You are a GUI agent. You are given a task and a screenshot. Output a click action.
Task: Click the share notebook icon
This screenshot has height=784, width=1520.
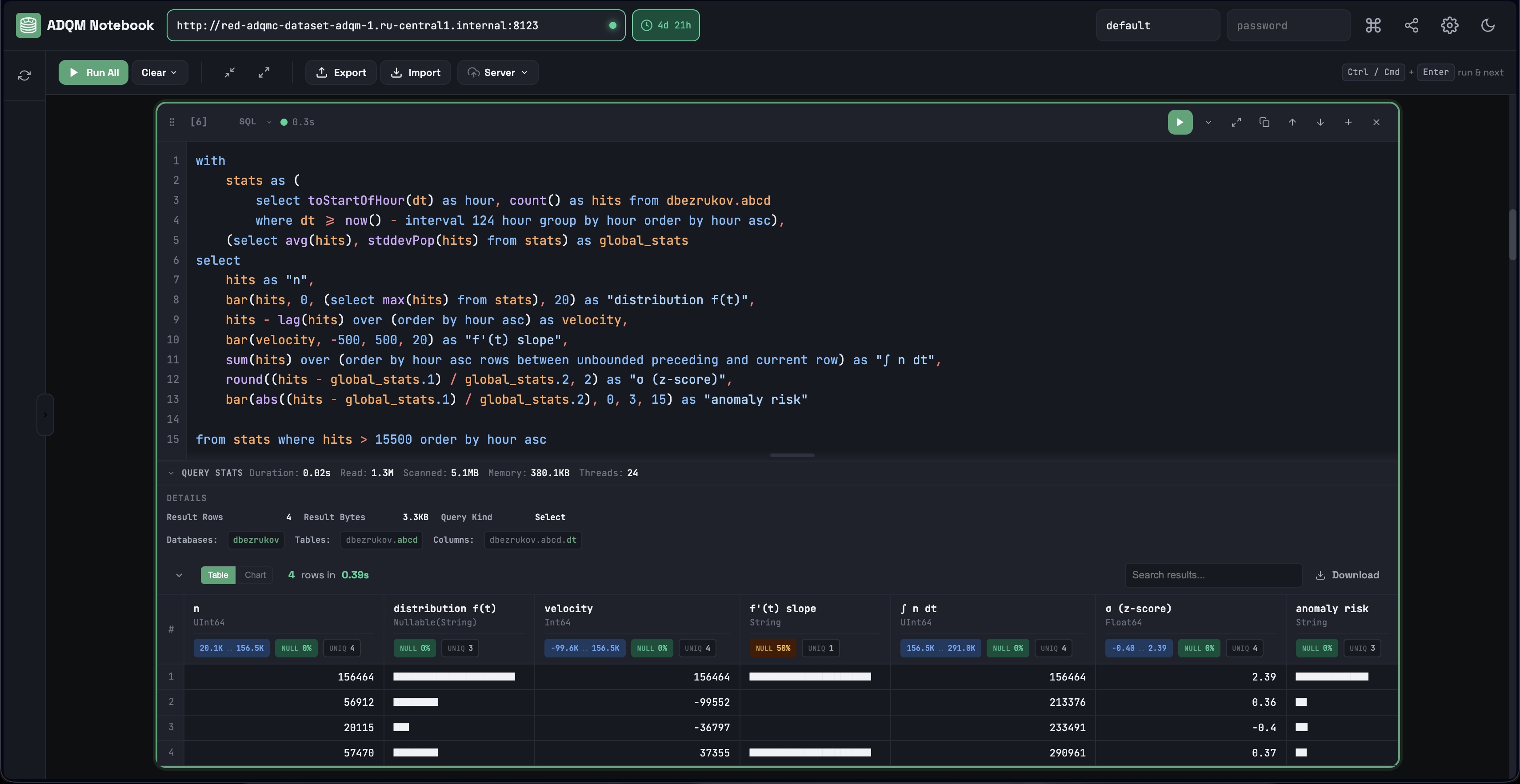tap(1411, 25)
